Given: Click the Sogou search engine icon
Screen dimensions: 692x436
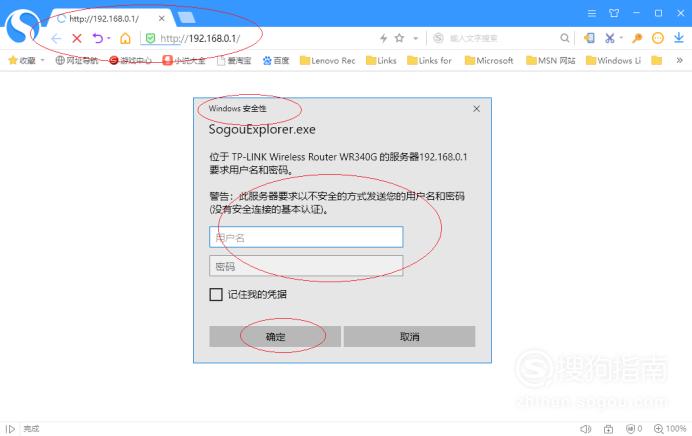Looking at the screenshot, I should click(x=438, y=38).
